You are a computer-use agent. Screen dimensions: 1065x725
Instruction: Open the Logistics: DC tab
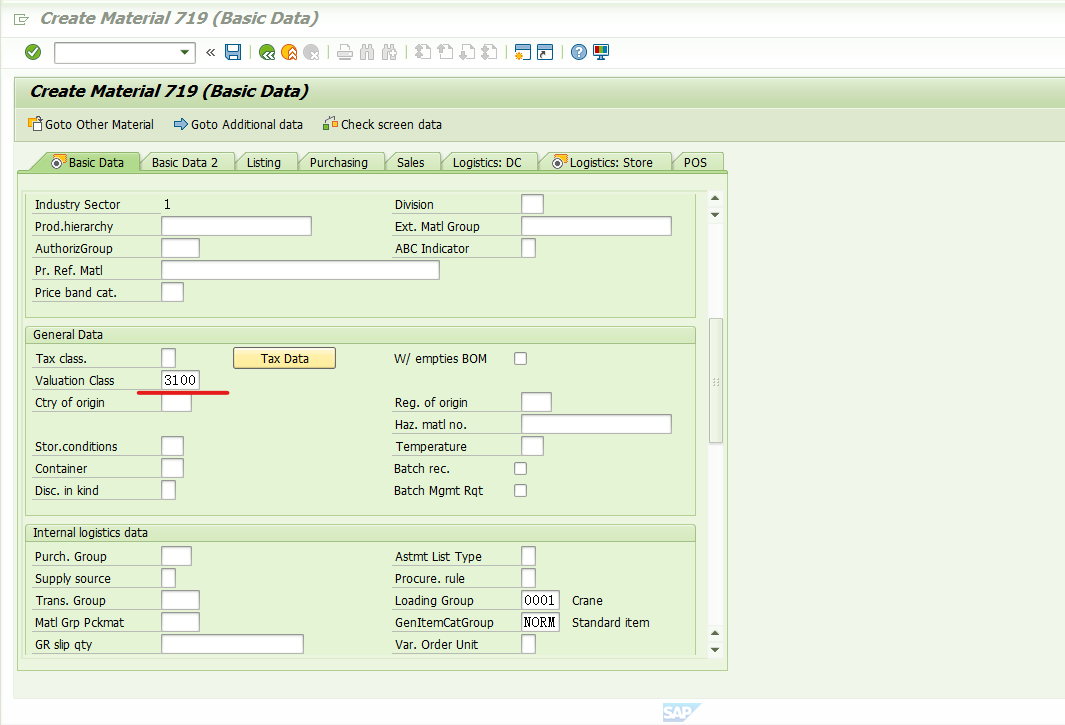[489, 161]
